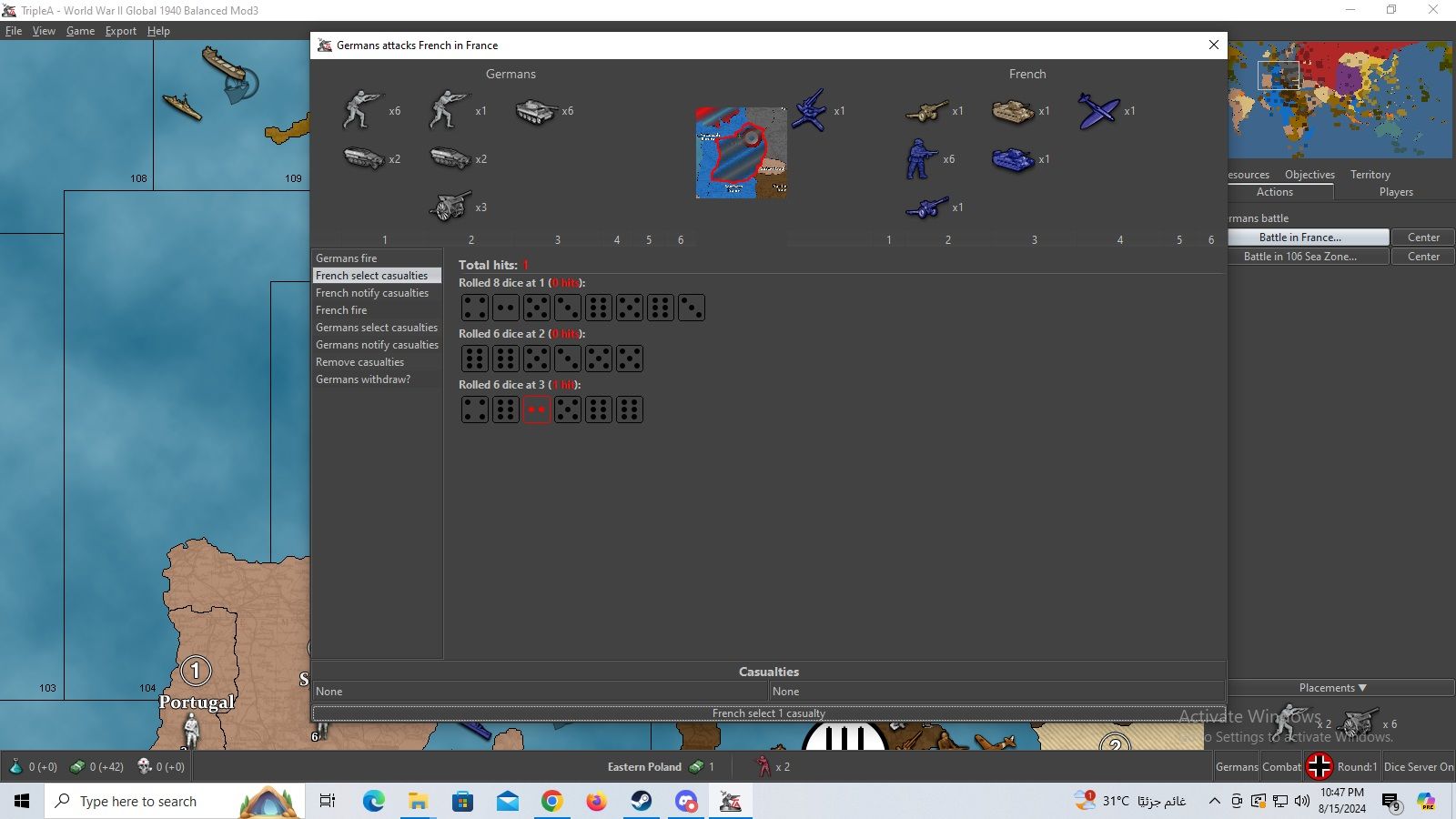Select the French notify casualties step
Image resolution: width=1456 pixels, height=819 pixels.
coord(377,293)
